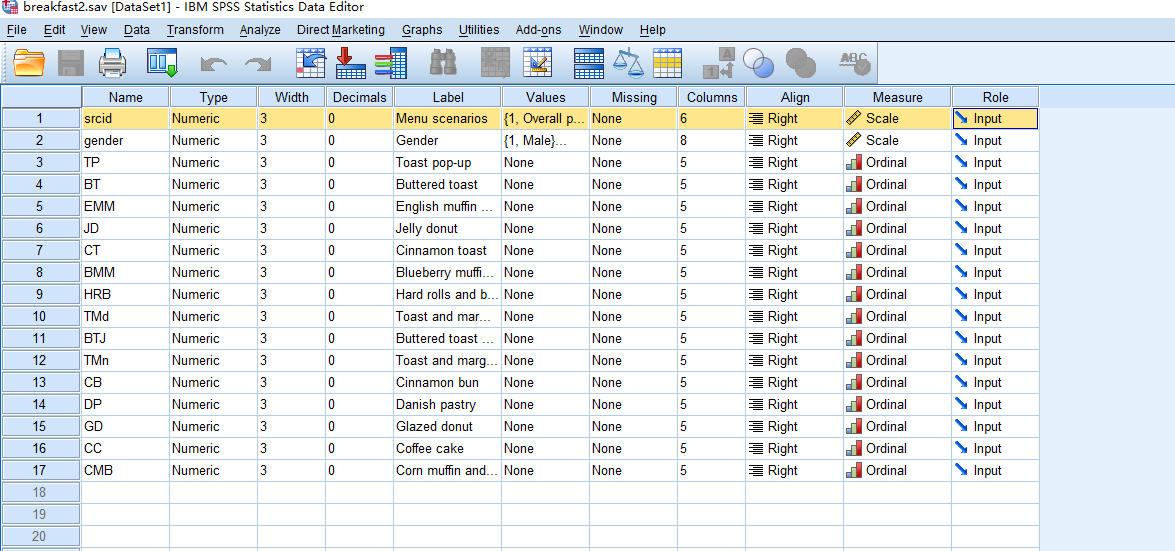Recall recently used dialogs icon

click(x=162, y=63)
